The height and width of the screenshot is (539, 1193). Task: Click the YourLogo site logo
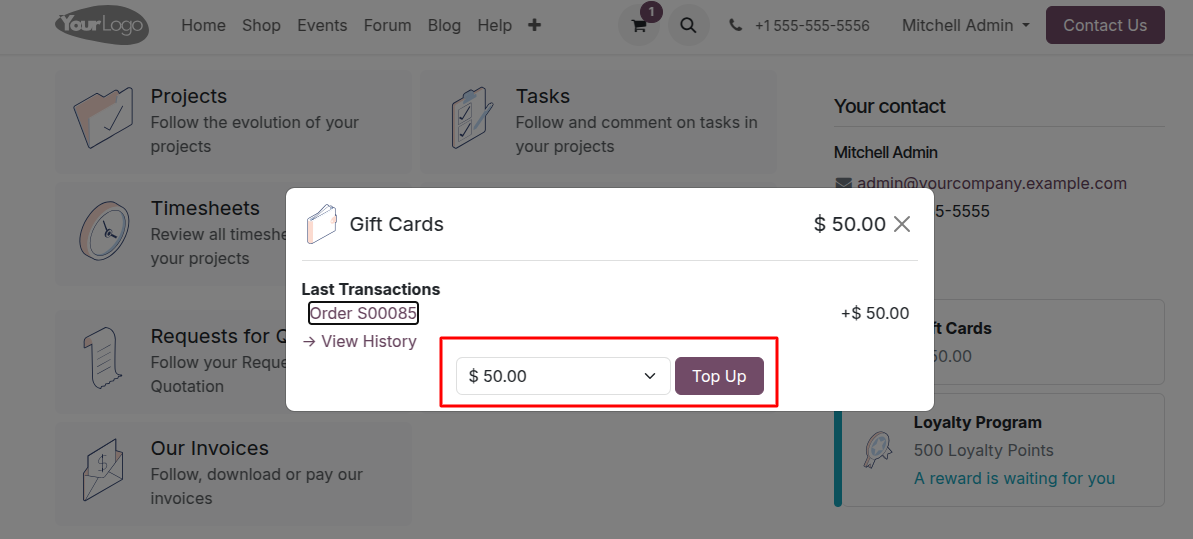point(102,25)
